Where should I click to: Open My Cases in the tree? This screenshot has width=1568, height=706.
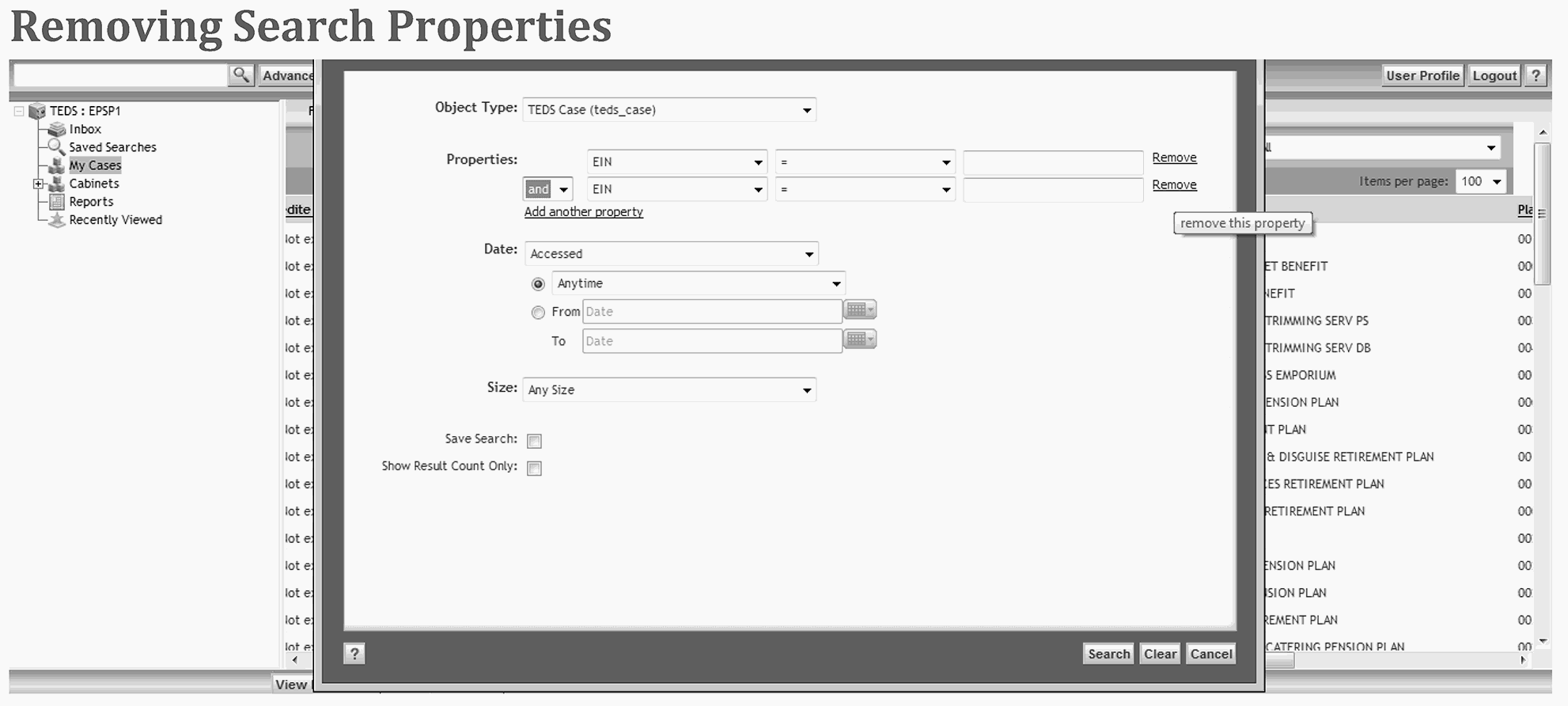[x=95, y=165]
